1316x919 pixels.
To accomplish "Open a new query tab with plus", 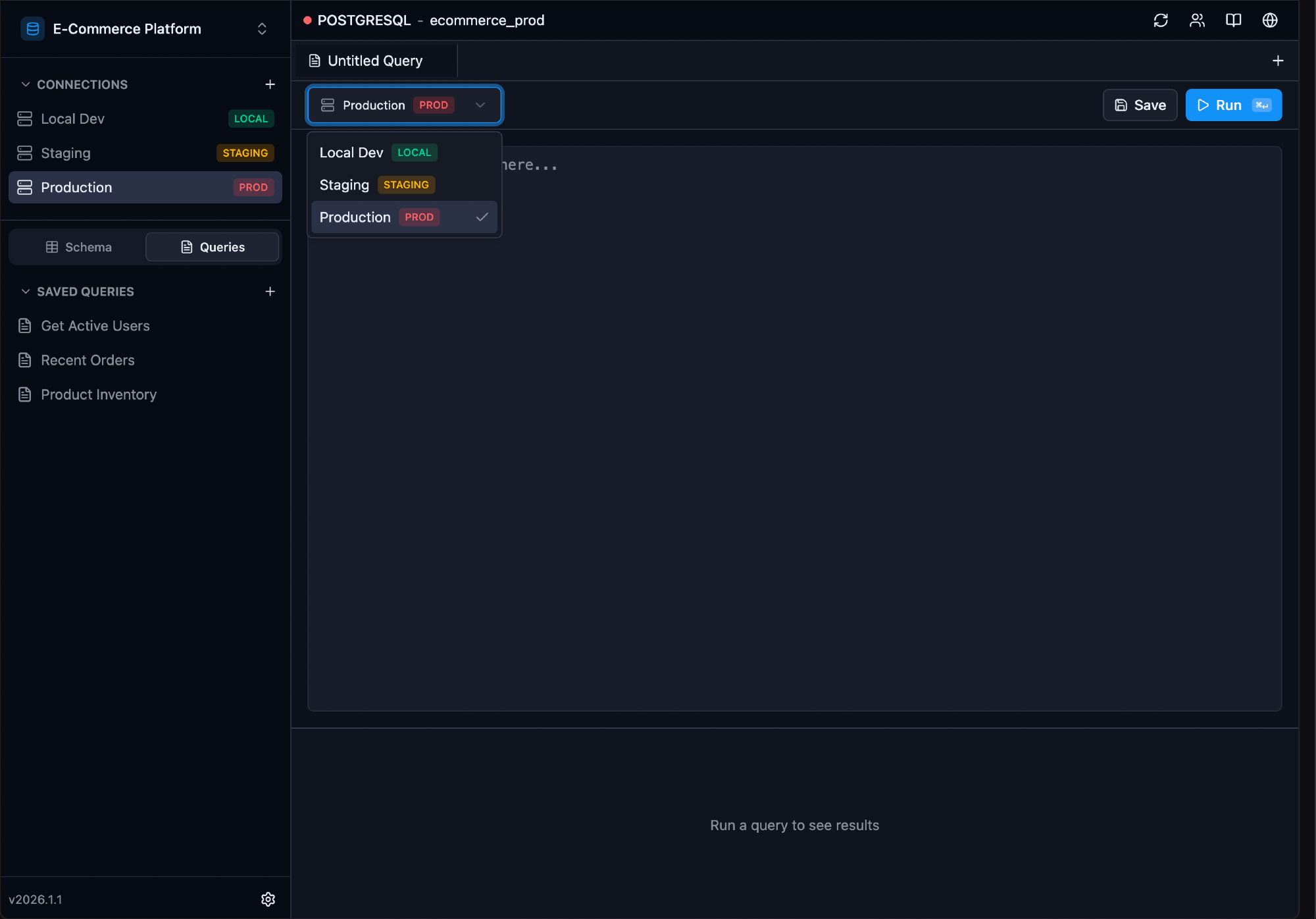I will click(x=1278, y=61).
